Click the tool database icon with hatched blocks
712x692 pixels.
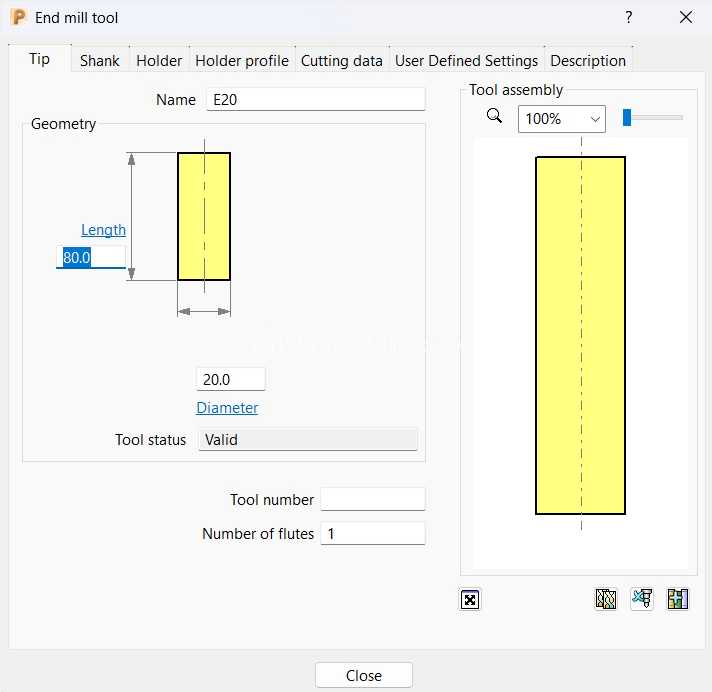click(606, 599)
